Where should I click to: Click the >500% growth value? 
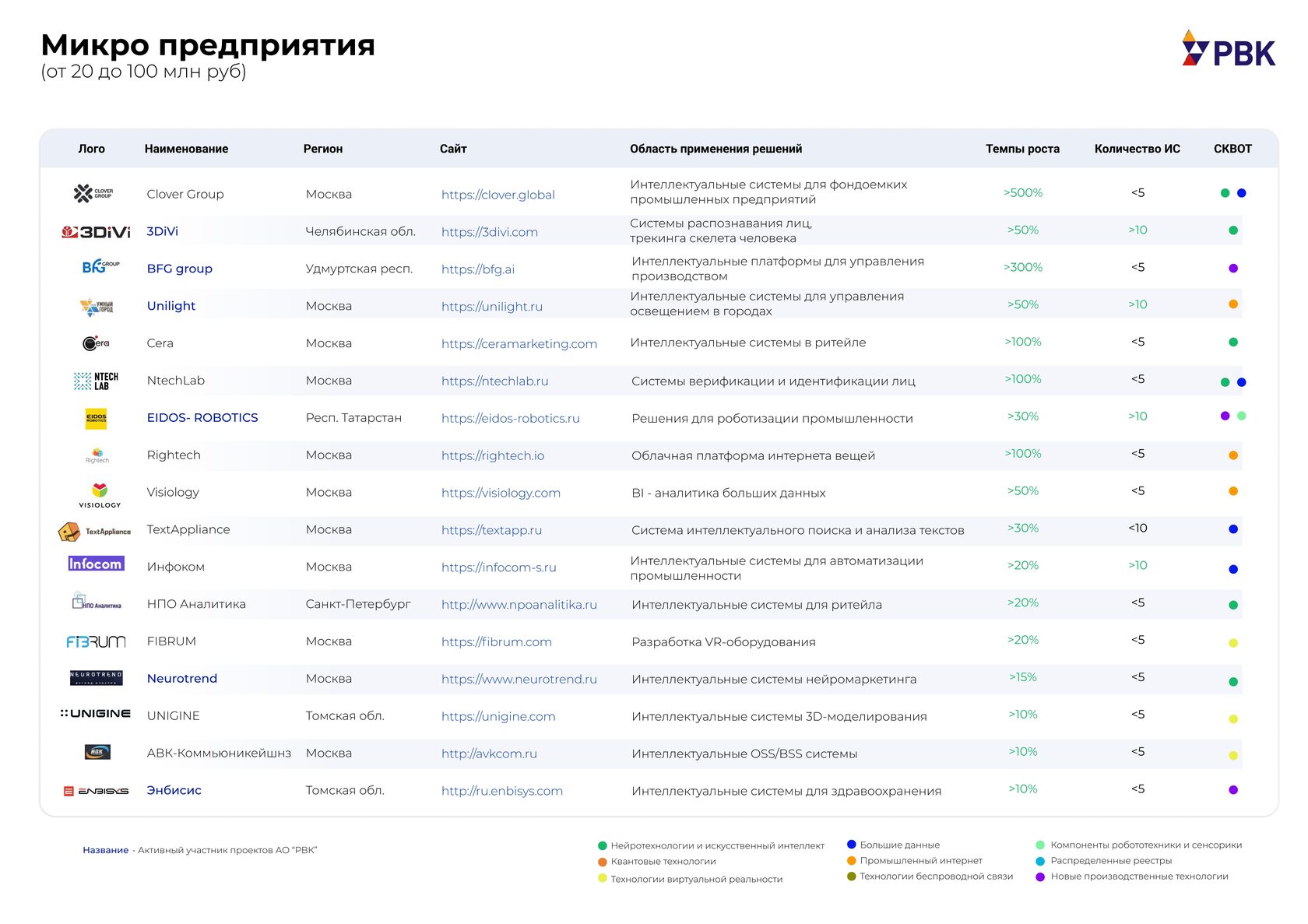tap(1023, 193)
